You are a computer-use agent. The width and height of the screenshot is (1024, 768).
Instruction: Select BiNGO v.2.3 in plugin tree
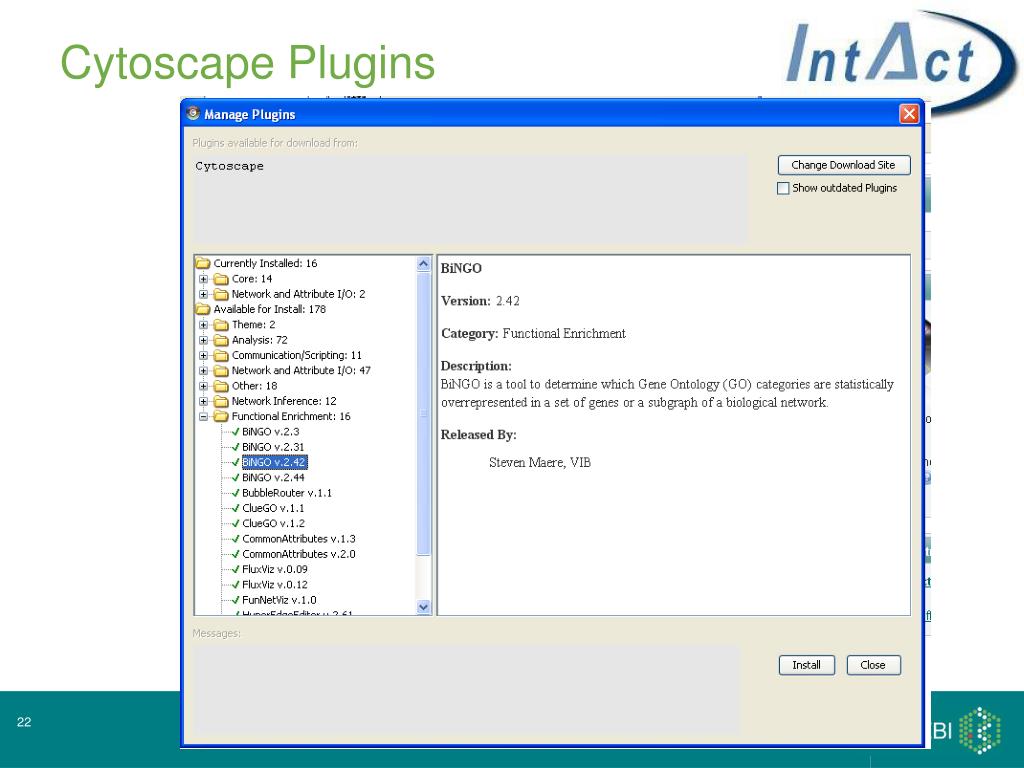point(270,432)
